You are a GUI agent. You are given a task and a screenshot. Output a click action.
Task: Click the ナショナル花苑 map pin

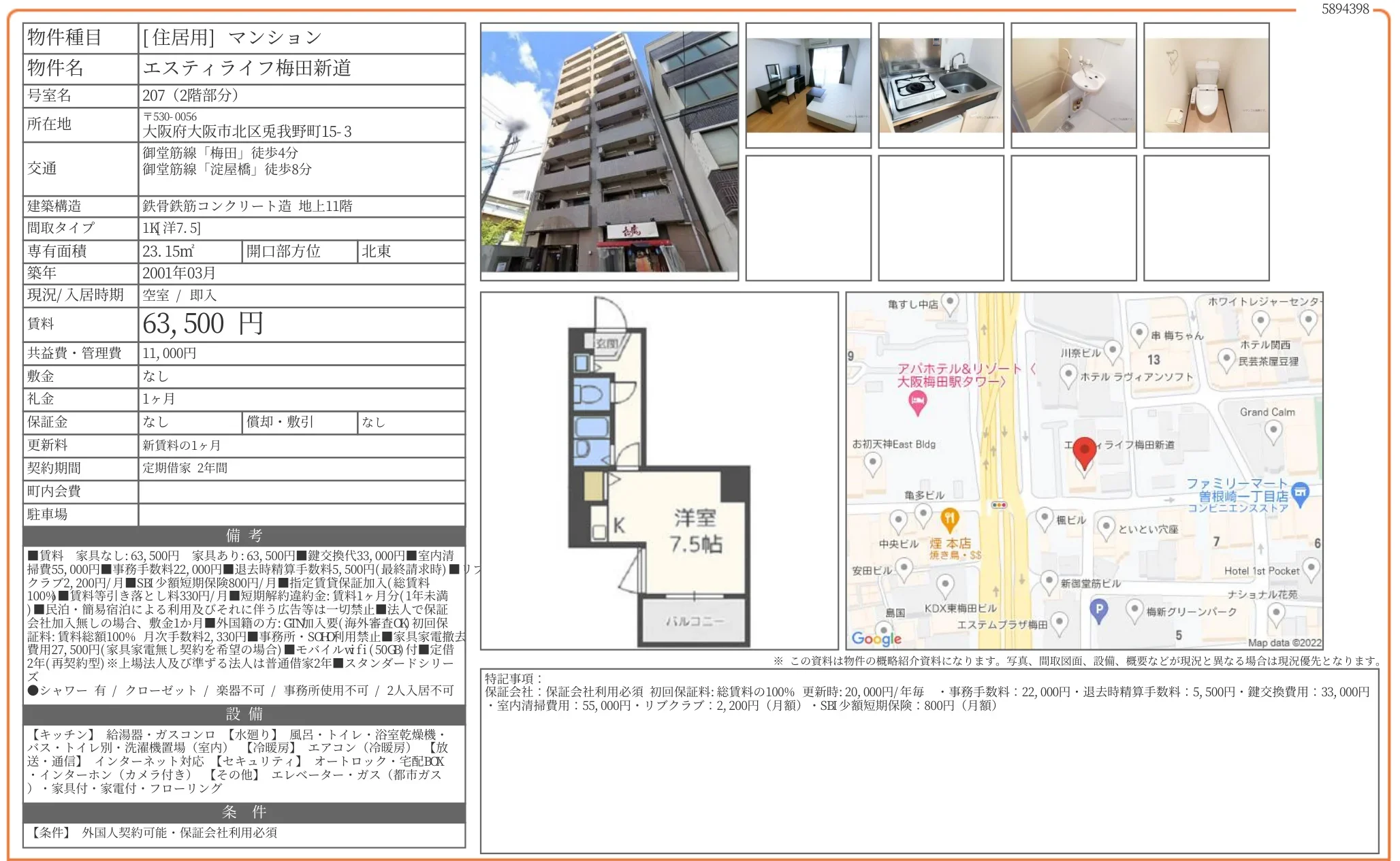[1275, 615]
